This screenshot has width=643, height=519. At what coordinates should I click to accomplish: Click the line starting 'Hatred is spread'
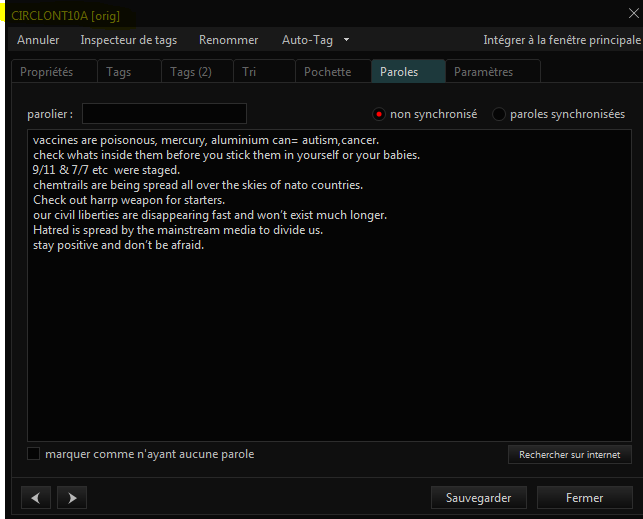point(178,230)
